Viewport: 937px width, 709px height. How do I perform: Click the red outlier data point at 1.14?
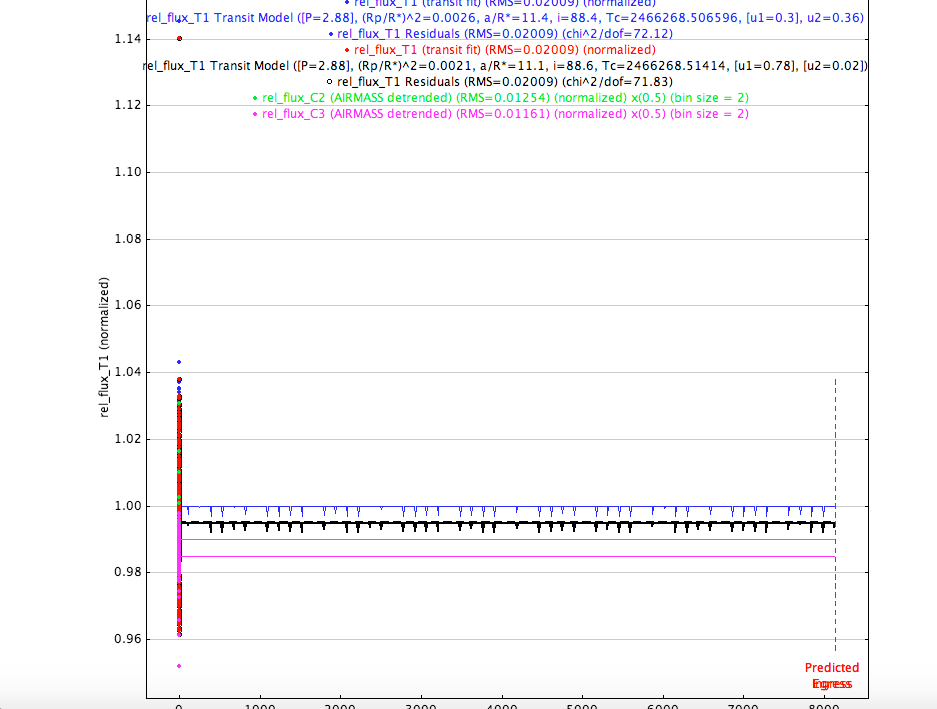click(x=179, y=39)
